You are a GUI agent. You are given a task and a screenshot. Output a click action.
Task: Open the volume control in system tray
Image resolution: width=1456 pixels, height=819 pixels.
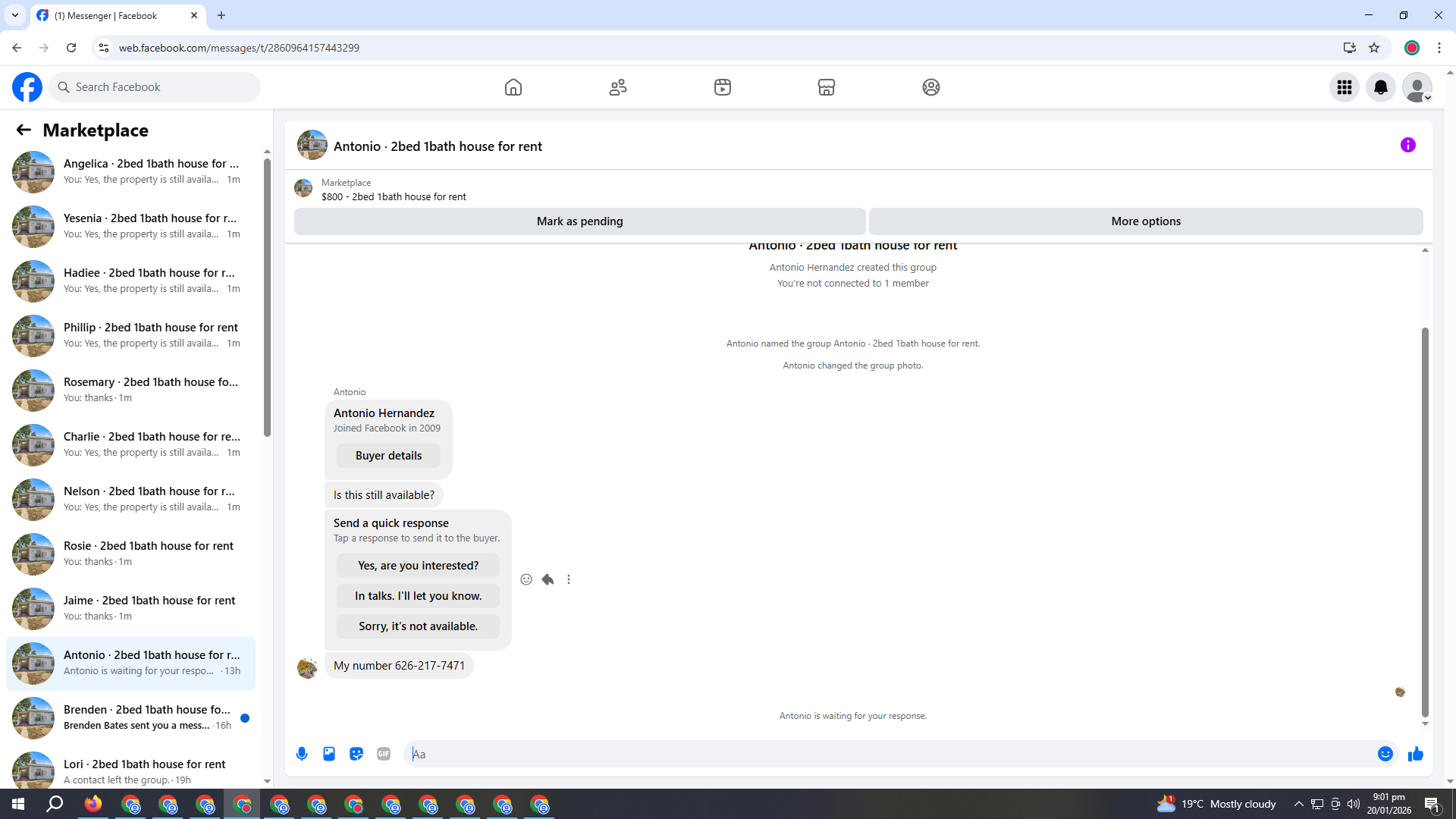[1354, 804]
